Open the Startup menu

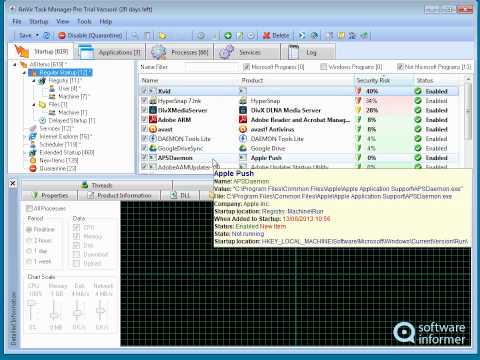click(x=39, y=22)
